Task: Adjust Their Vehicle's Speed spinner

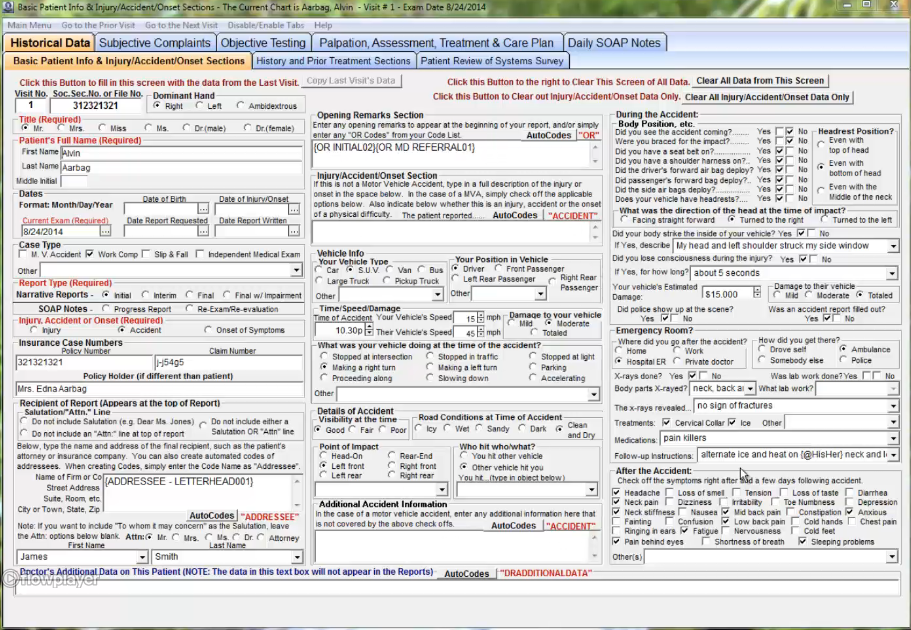Action: pos(480,332)
